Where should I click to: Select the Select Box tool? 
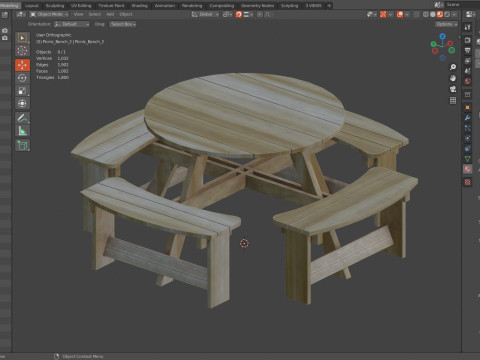point(22,38)
